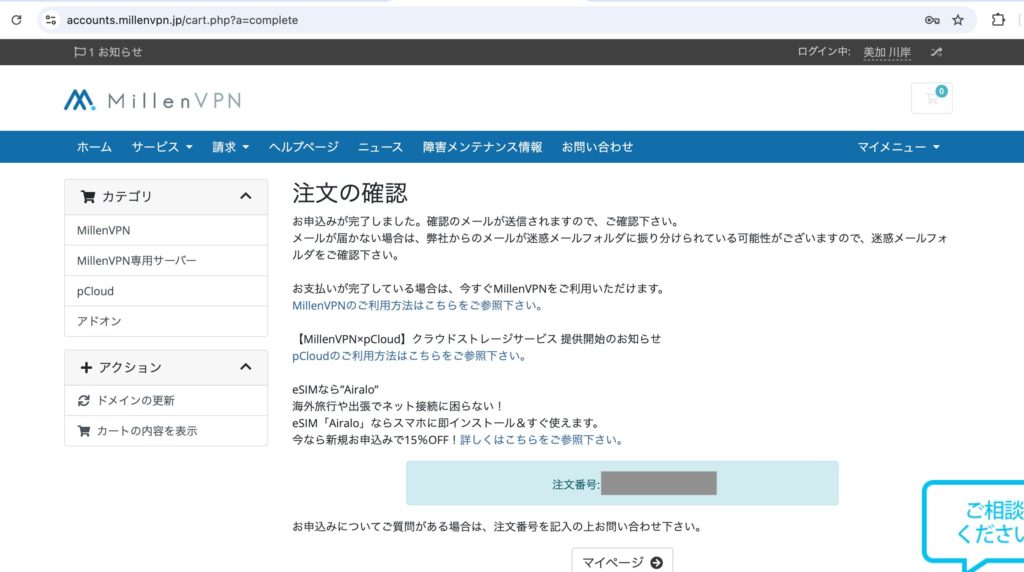Expand the 請求 dropdown menu
Screen dimensions: 1024x572
click(231, 147)
